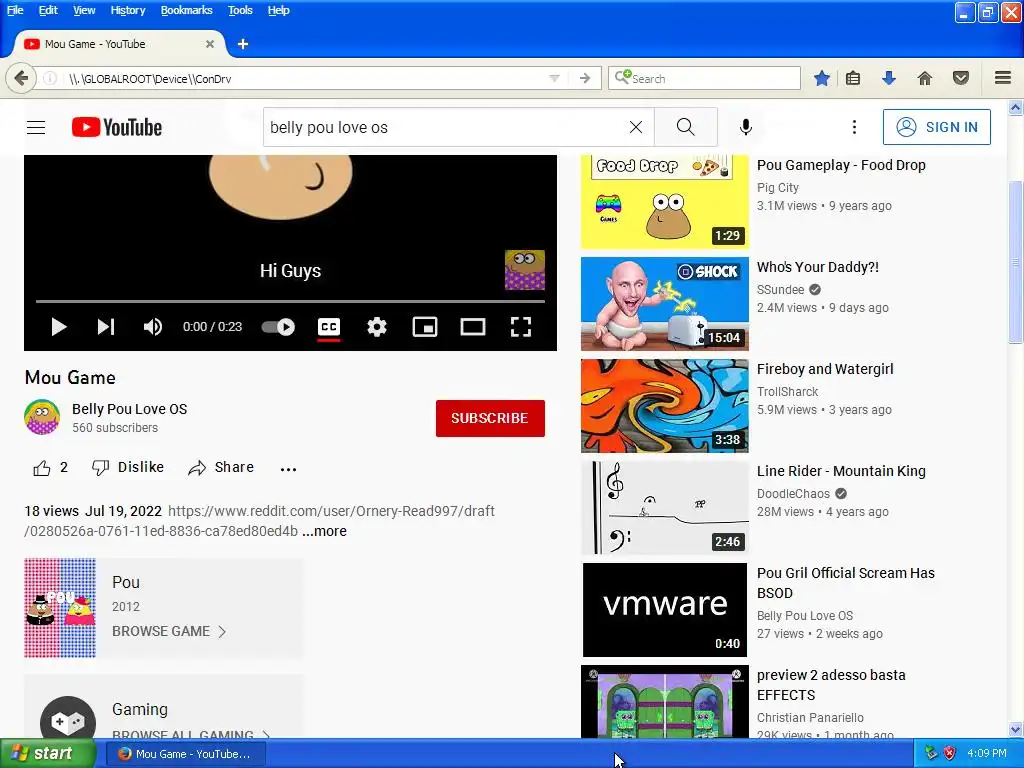This screenshot has width=1024, height=768.
Task: Click channel watermark in video corner
Action: point(524,270)
